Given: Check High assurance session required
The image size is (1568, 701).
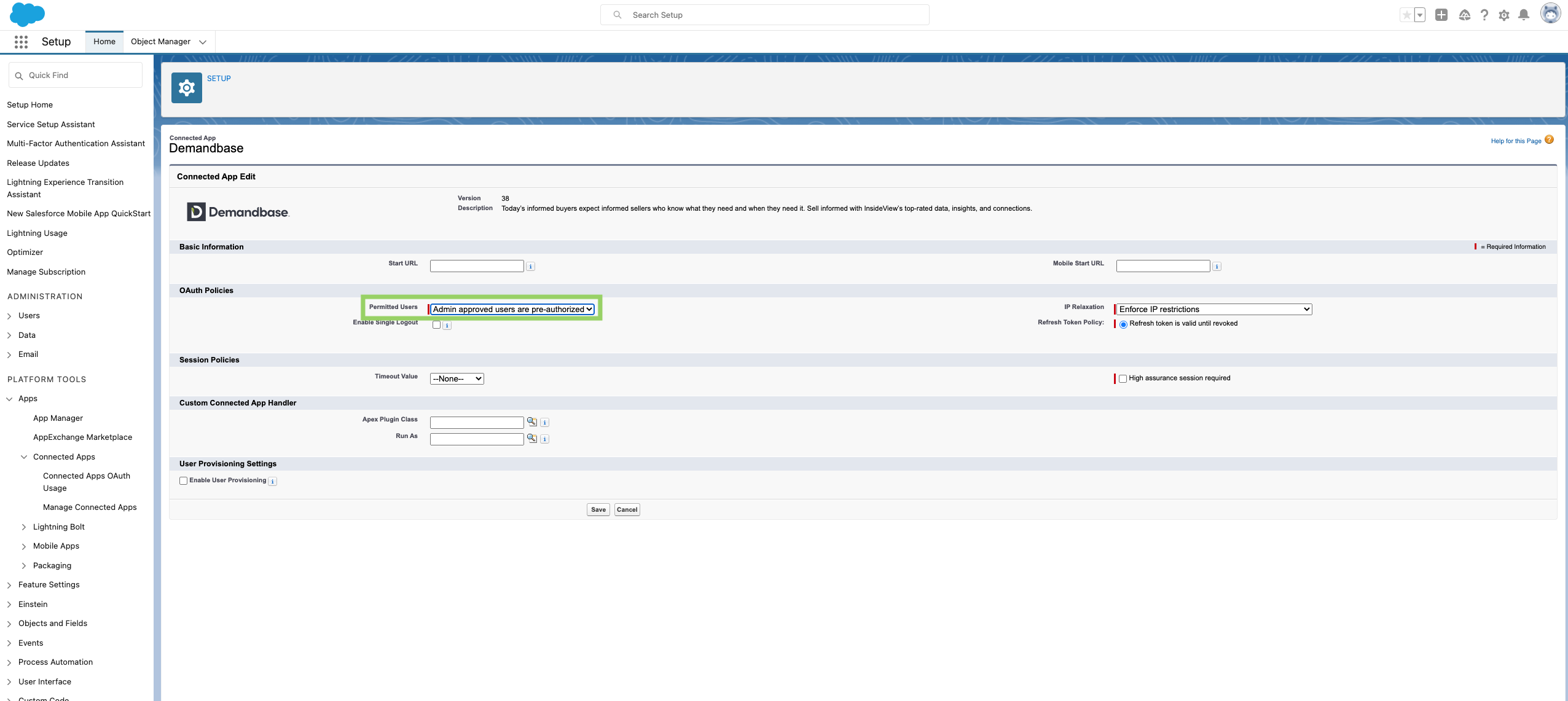Looking at the screenshot, I should (1123, 378).
